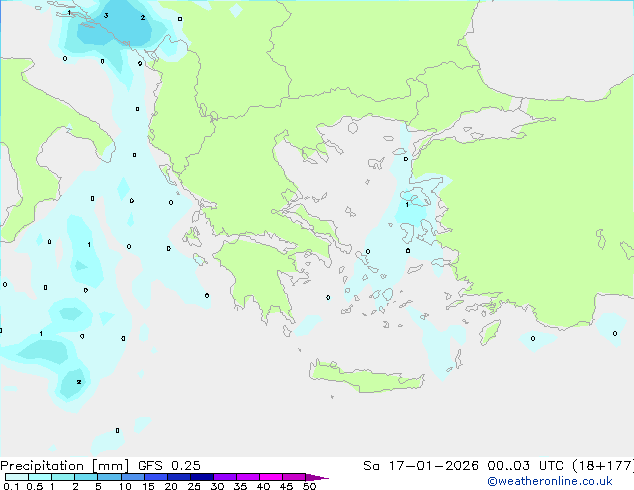Click the '1' value over Lesbos island
The height and width of the screenshot is (490, 634).
[407, 205]
